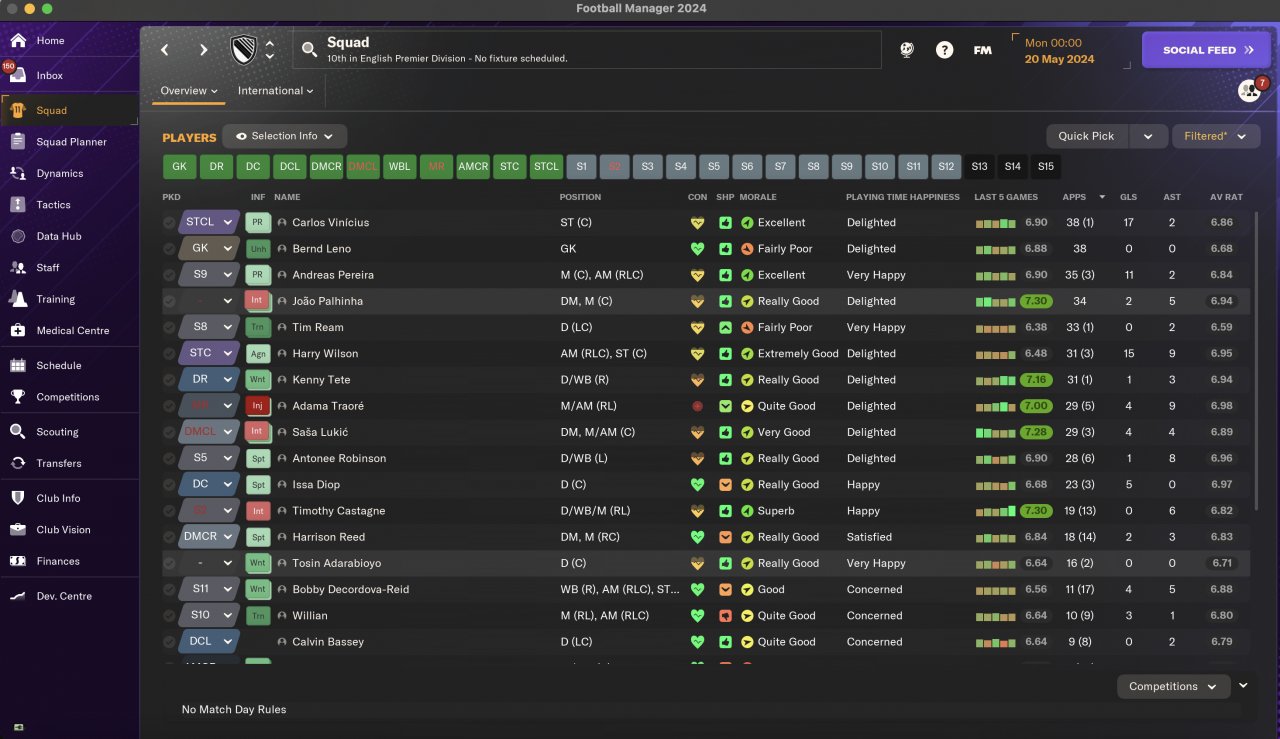Click João Palhinha's last-five-games form bars
The width and height of the screenshot is (1280, 739).
coord(997,301)
